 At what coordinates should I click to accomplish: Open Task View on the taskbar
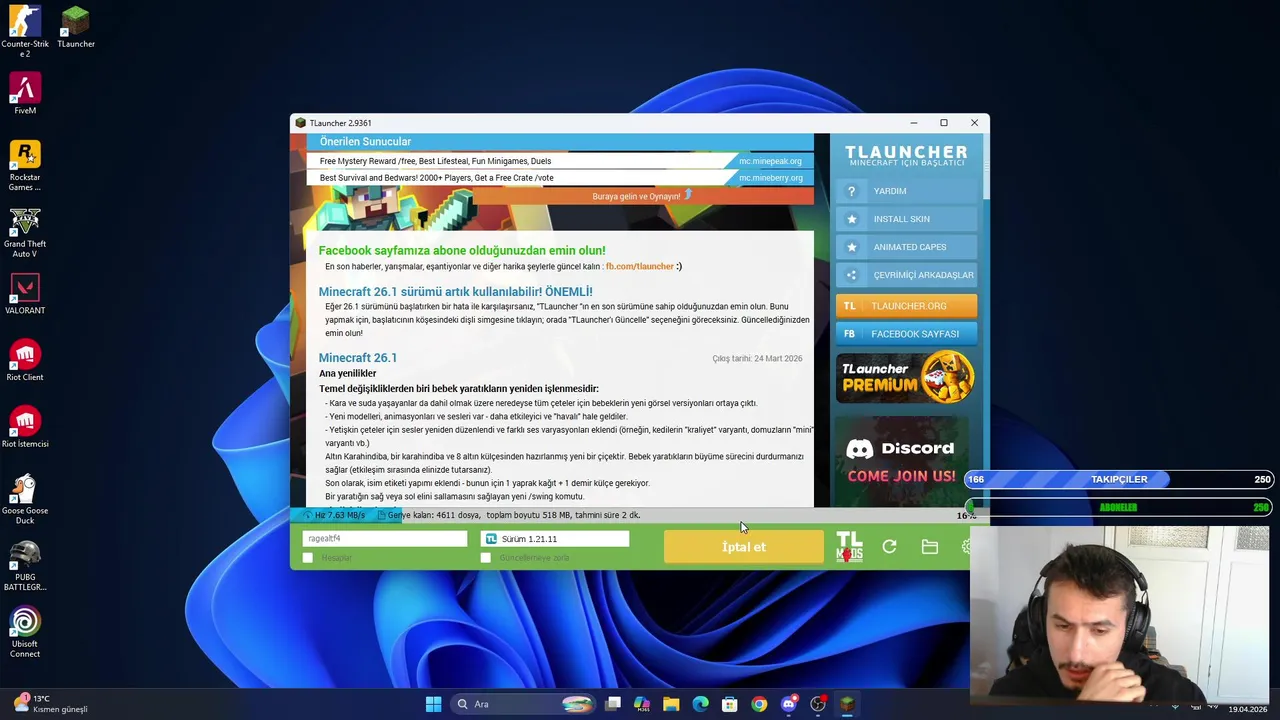point(613,704)
